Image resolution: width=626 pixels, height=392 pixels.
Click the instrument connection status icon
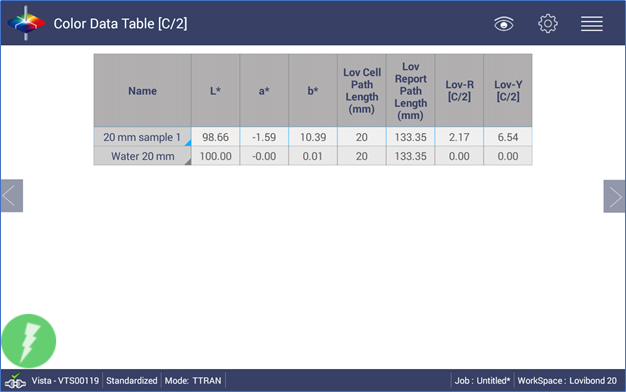click(15, 381)
